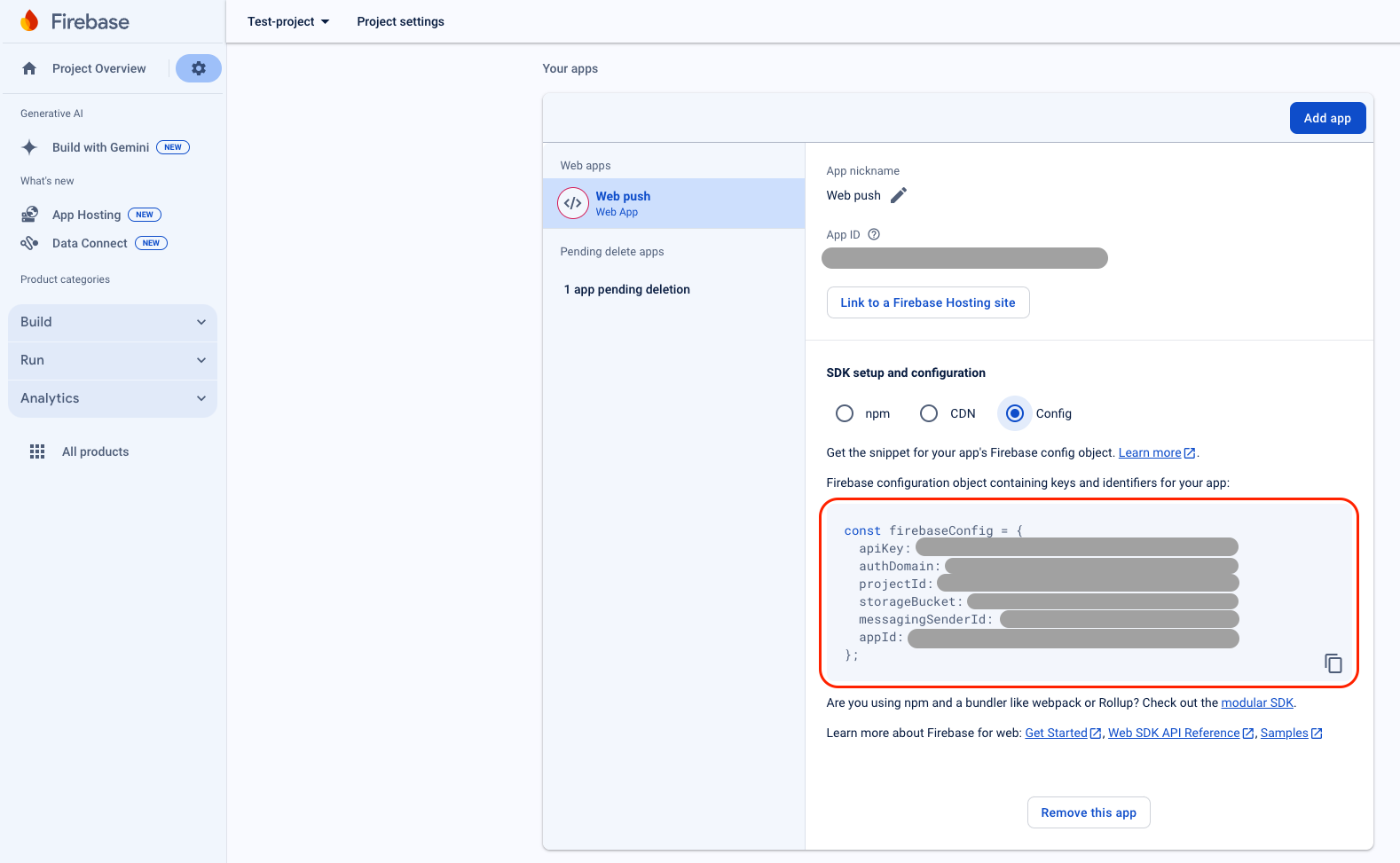Select the npm radio button
The width and height of the screenshot is (1400, 863).
coord(845,413)
